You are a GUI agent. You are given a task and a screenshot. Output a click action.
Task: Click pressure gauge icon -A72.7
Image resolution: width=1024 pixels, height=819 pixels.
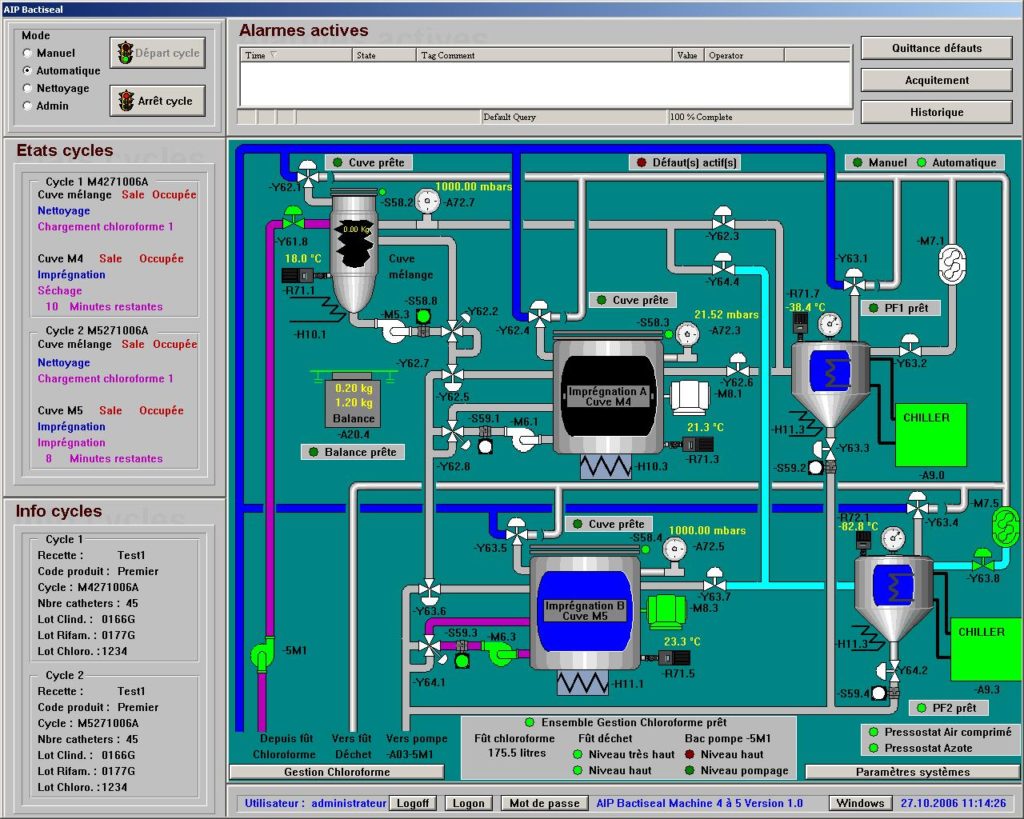427,201
